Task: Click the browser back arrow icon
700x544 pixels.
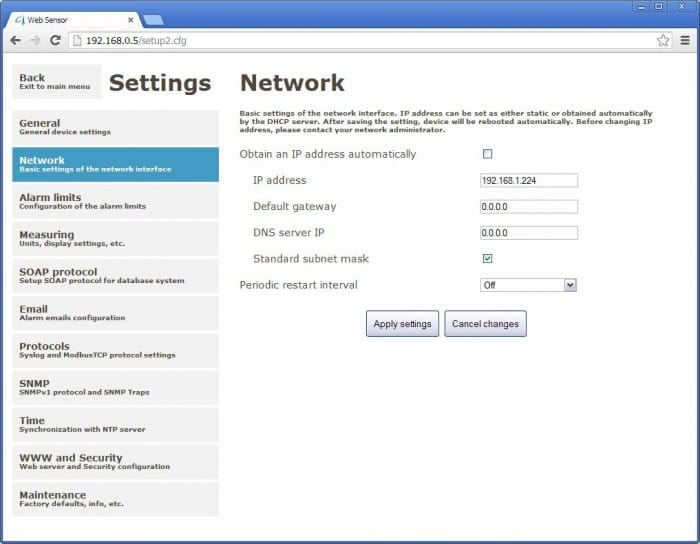Action: pyautogui.click(x=15, y=40)
